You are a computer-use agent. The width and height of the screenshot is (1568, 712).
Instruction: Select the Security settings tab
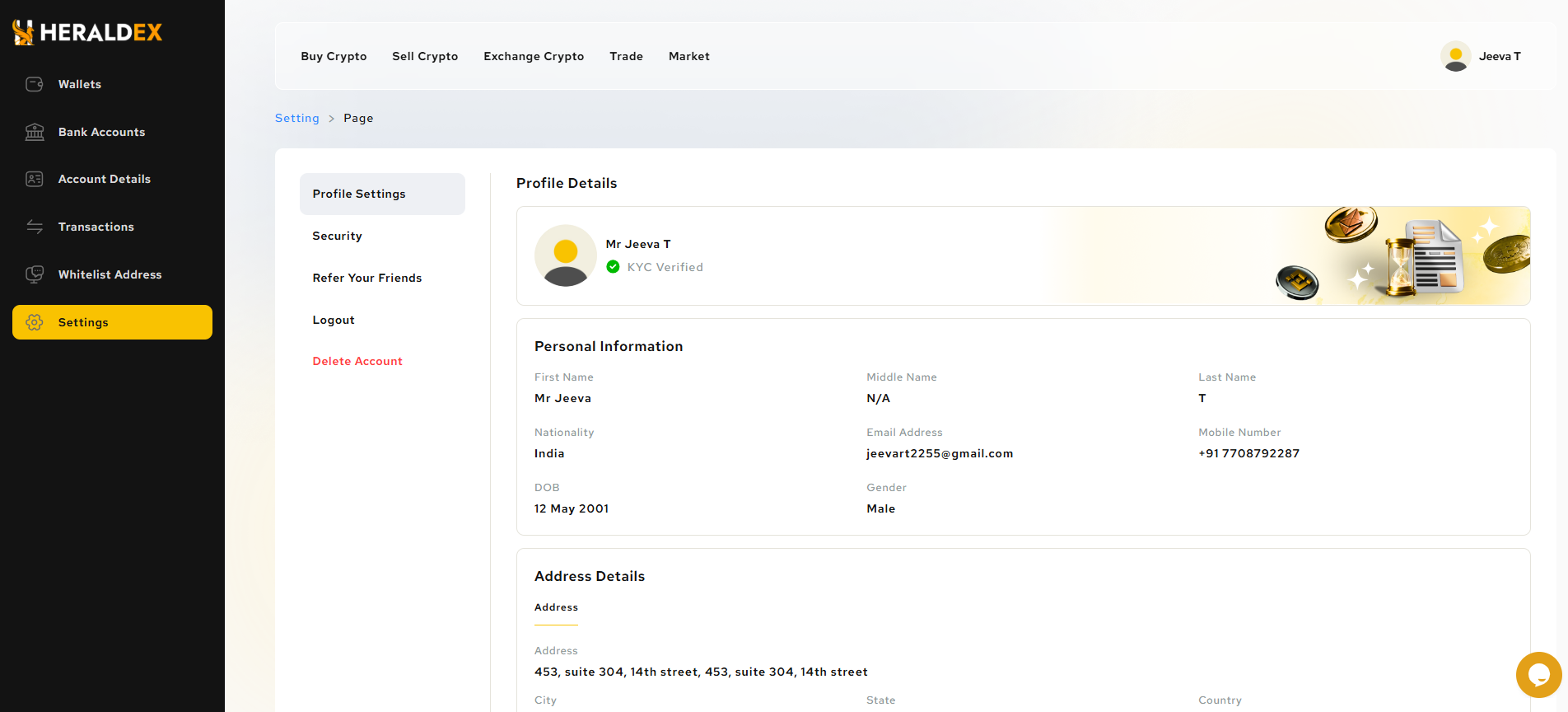[337, 236]
